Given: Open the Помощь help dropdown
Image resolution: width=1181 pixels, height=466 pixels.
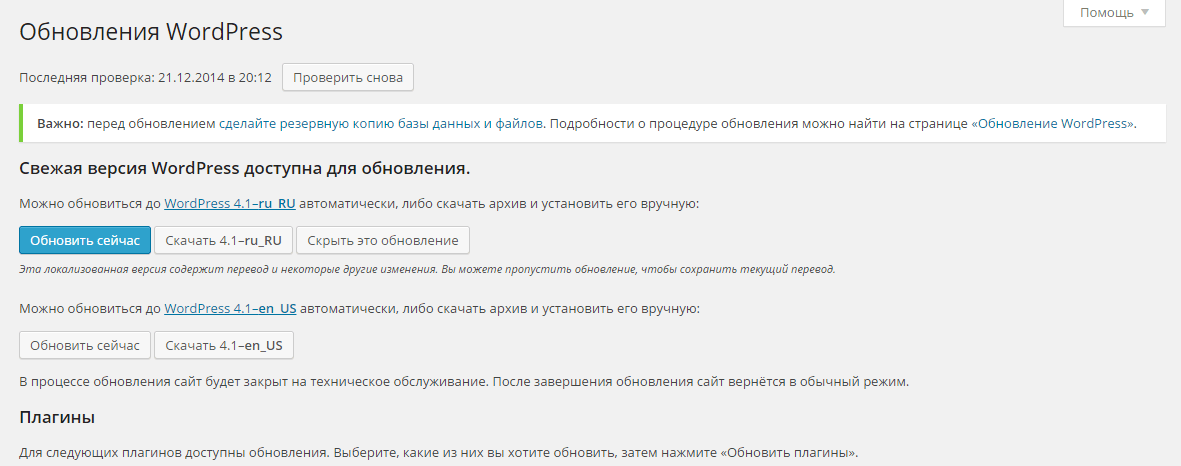Looking at the screenshot, I should click(1114, 13).
